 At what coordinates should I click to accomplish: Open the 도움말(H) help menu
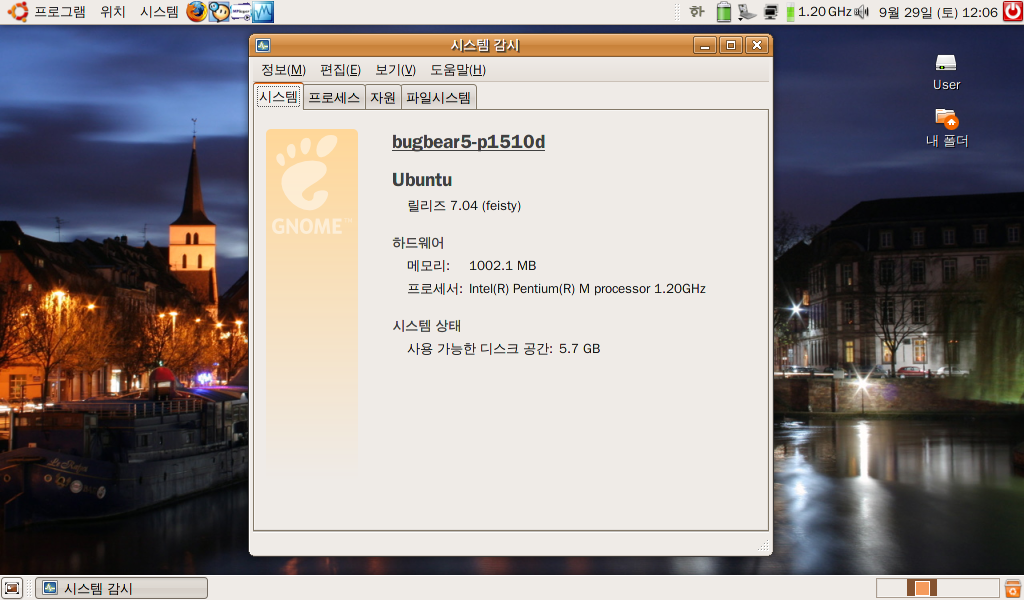coord(458,70)
